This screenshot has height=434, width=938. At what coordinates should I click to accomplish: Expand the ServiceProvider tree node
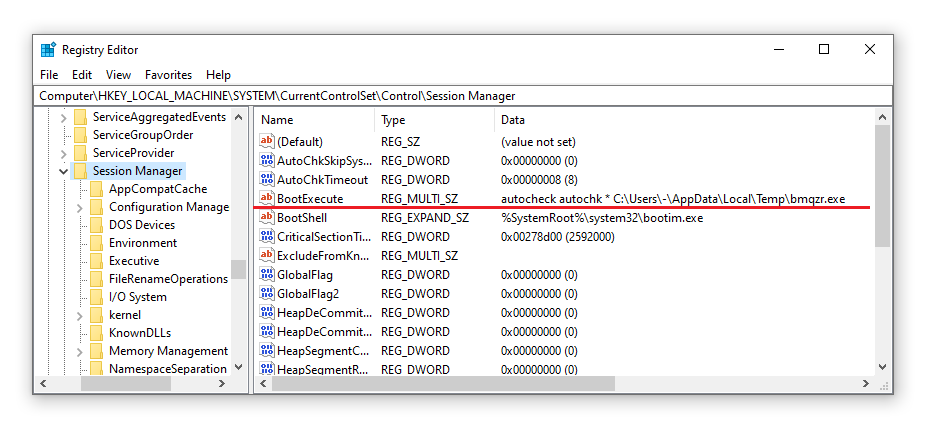(x=63, y=154)
